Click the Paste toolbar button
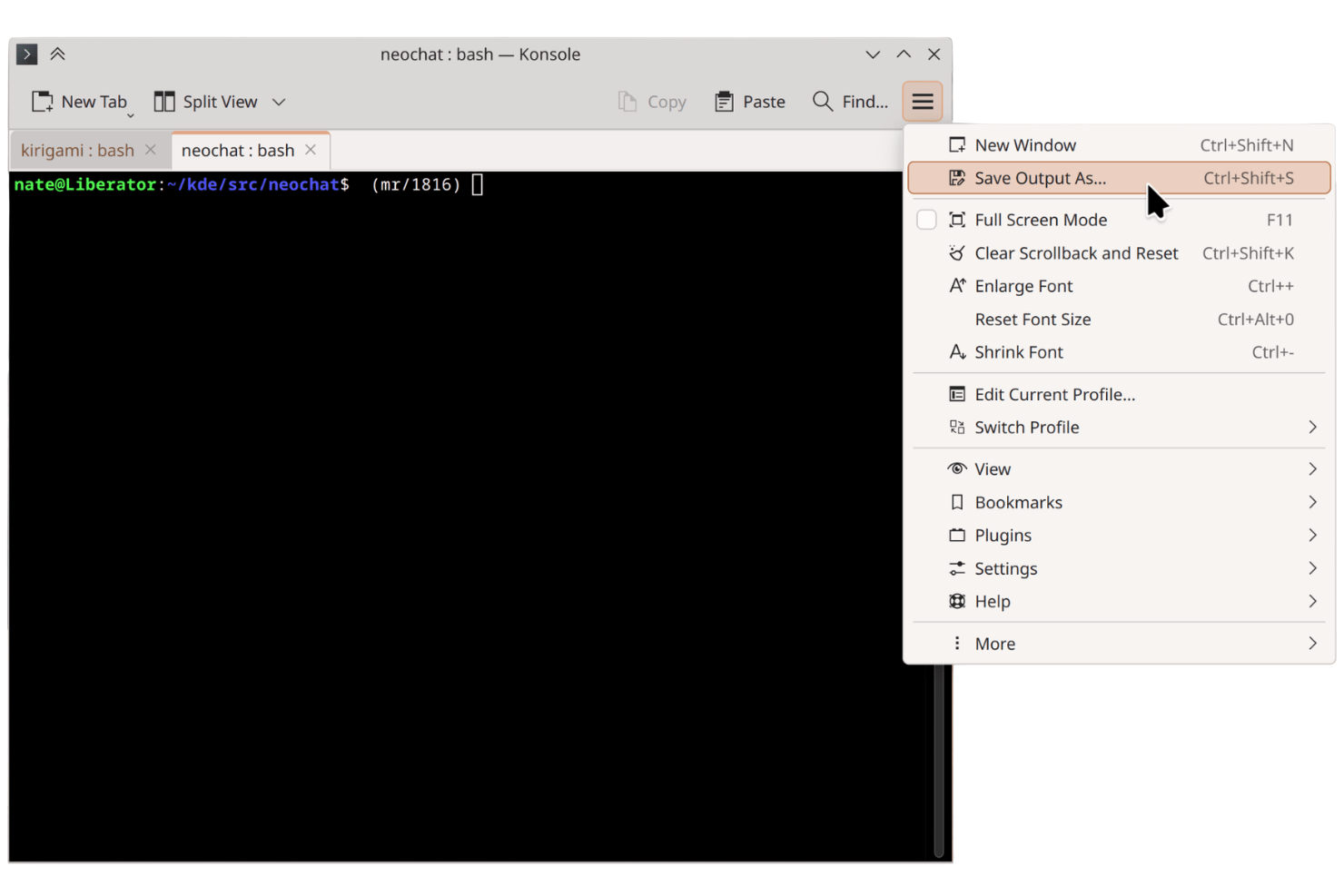This screenshot has width=1344, height=896. pyautogui.click(x=749, y=102)
